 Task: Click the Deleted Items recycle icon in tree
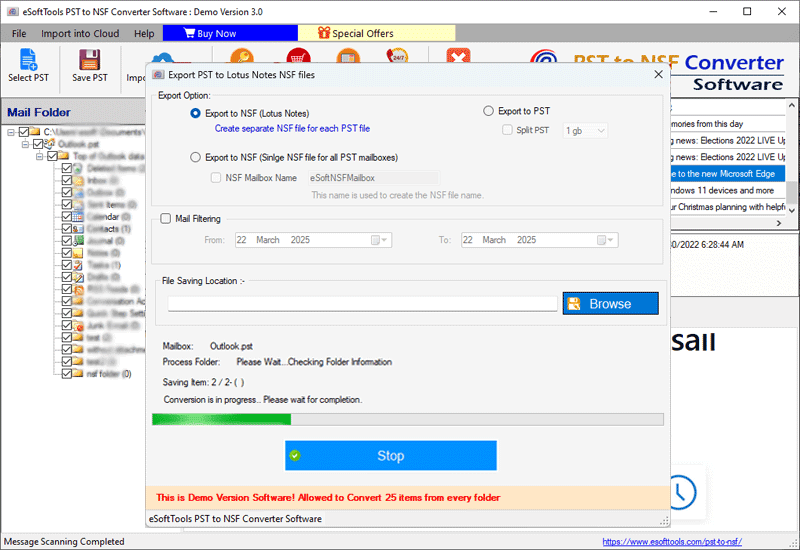pyautogui.click(x=78, y=168)
